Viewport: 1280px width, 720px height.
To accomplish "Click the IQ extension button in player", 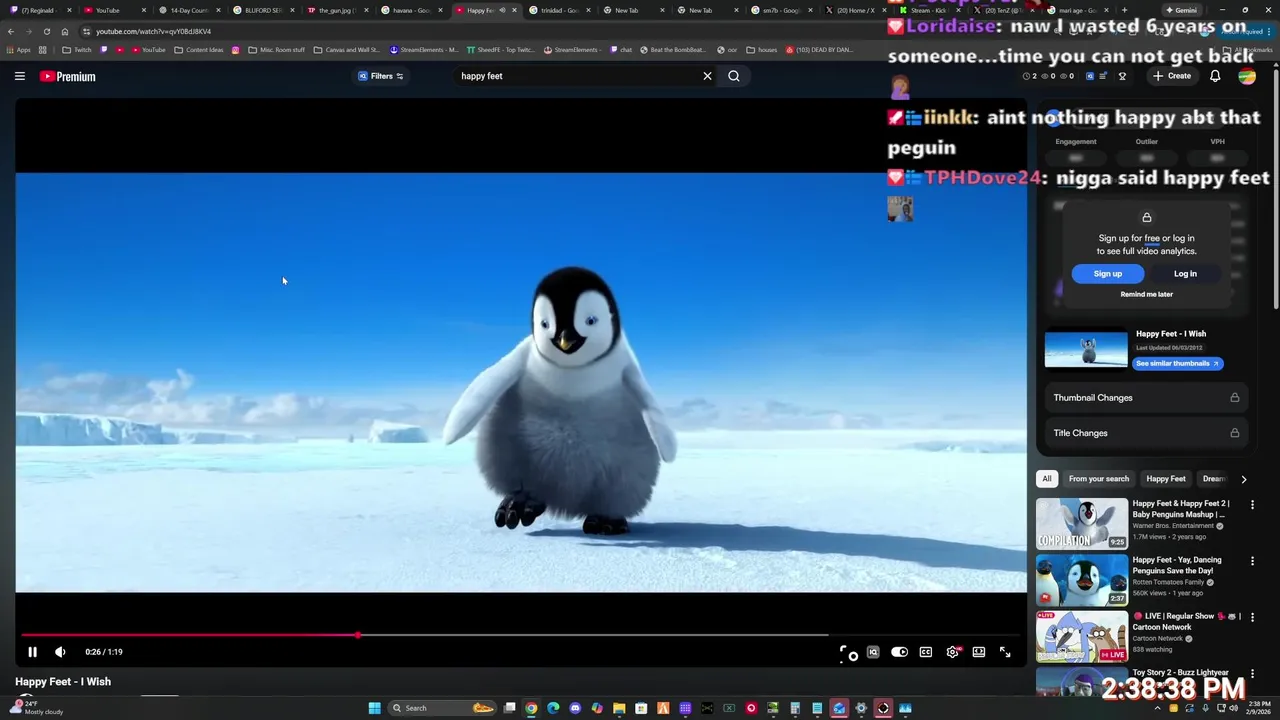I will click(873, 652).
